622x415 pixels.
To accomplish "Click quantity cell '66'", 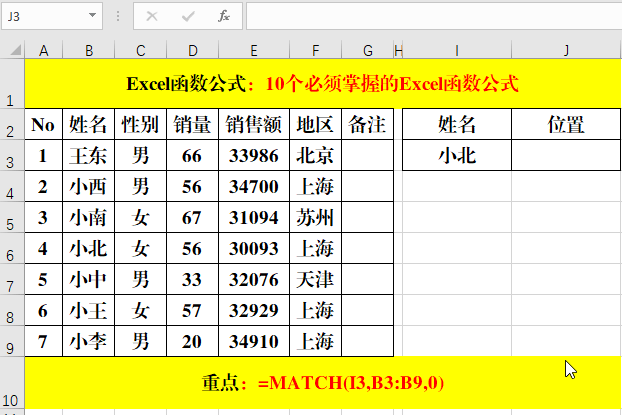I will point(192,155).
